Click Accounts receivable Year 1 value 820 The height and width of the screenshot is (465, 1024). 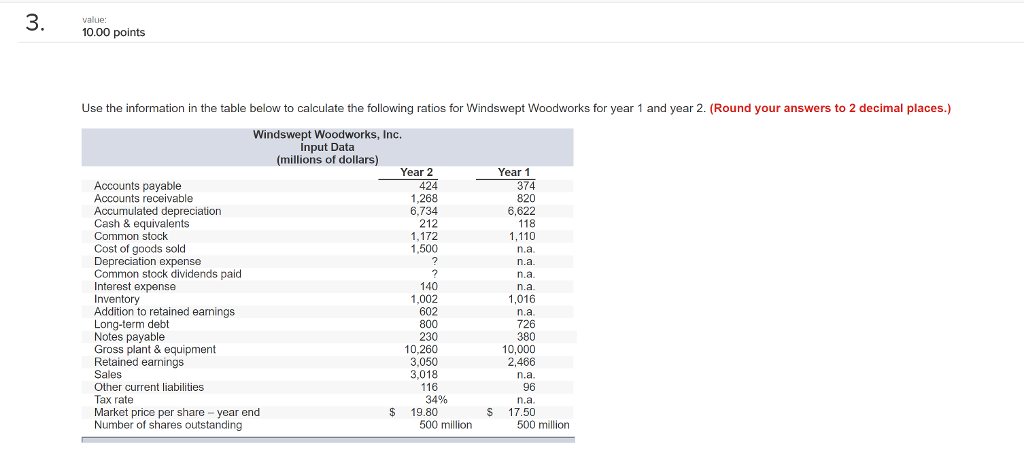click(x=526, y=199)
